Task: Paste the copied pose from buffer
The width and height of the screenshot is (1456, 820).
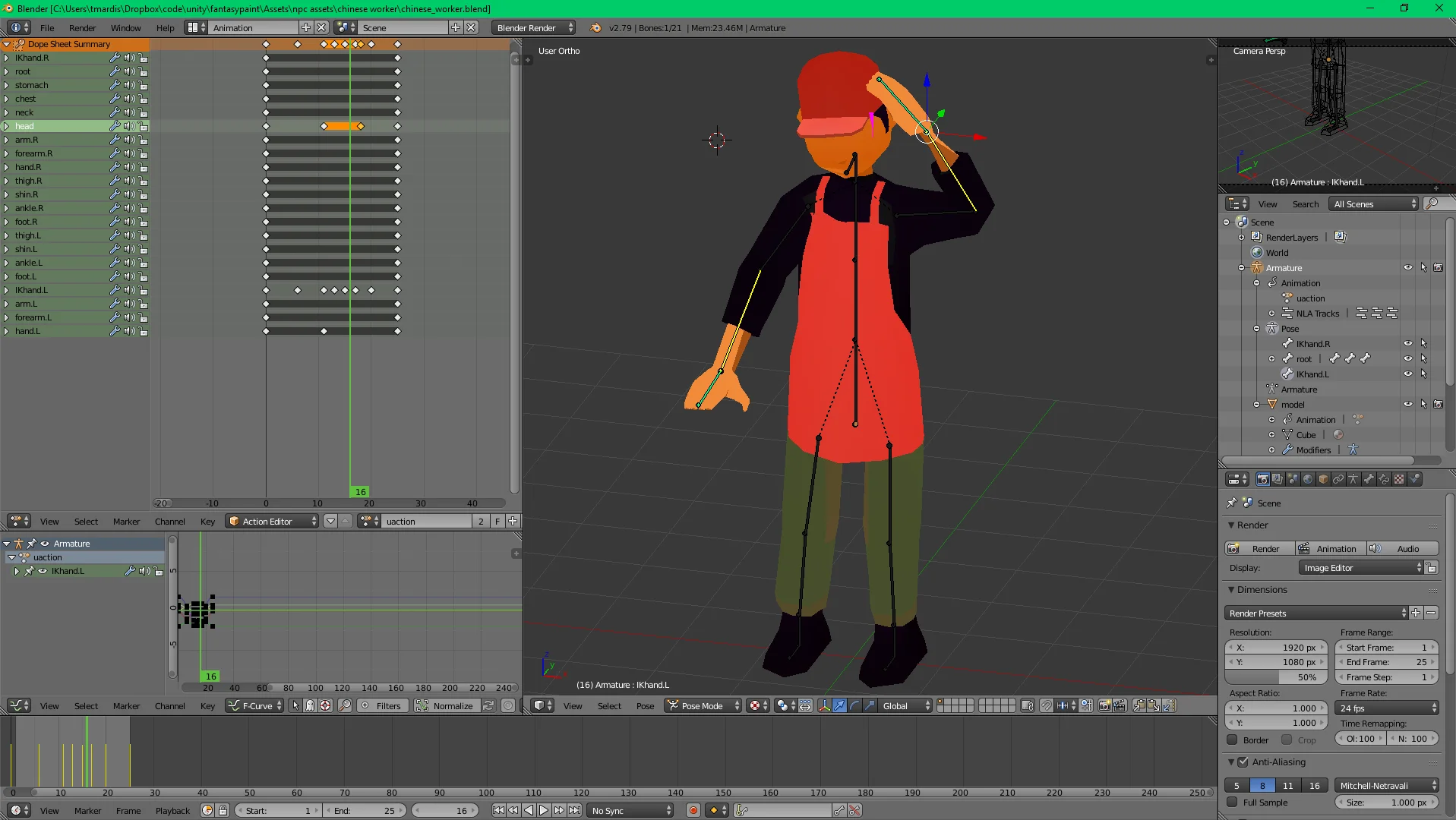Action: coord(1154,705)
